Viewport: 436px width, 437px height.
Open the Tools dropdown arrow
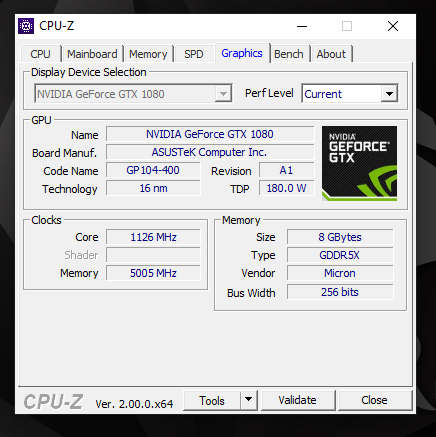pyautogui.click(x=248, y=400)
